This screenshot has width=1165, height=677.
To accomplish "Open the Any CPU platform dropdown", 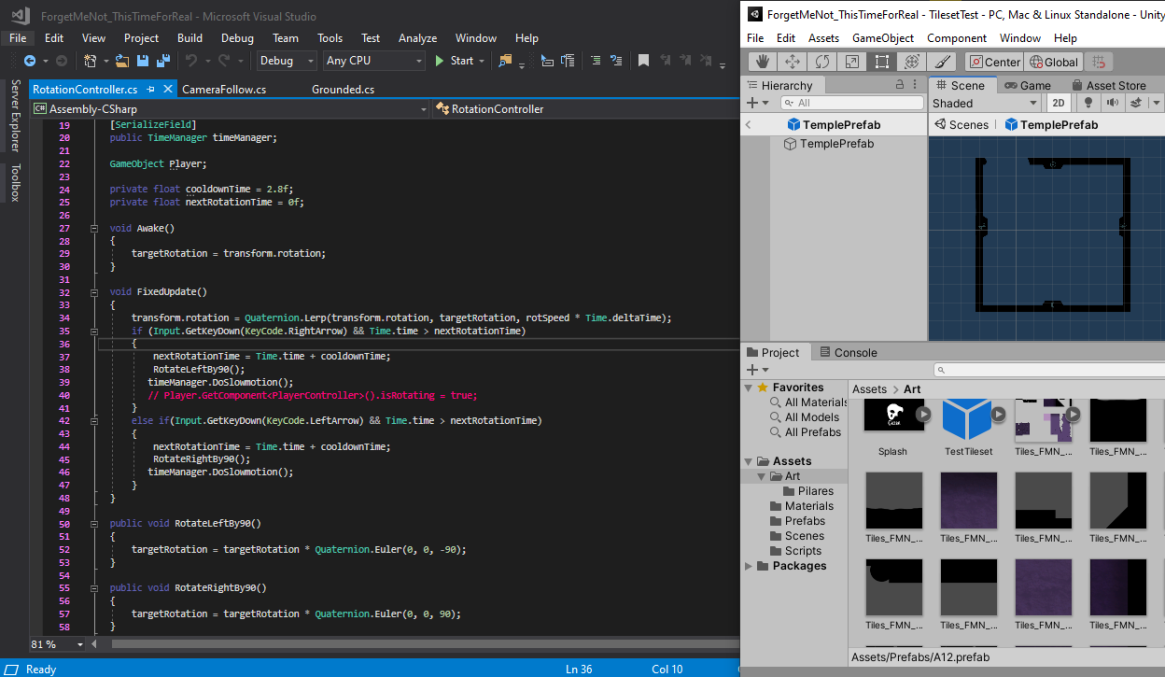I will [373, 61].
